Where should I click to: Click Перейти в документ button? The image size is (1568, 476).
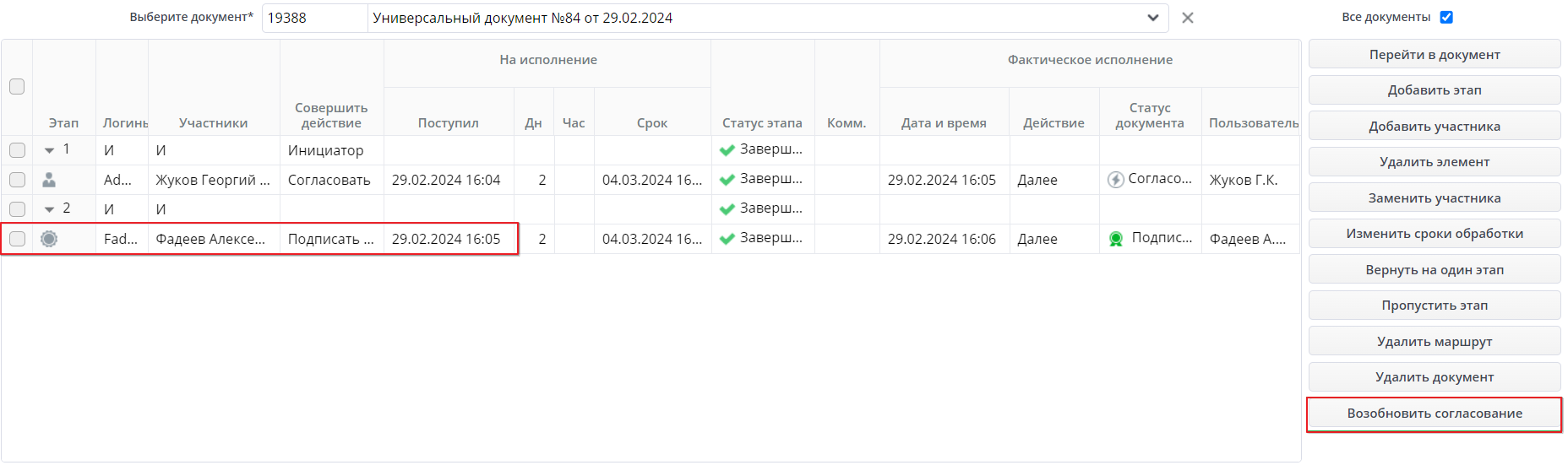click(x=1434, y=55)
